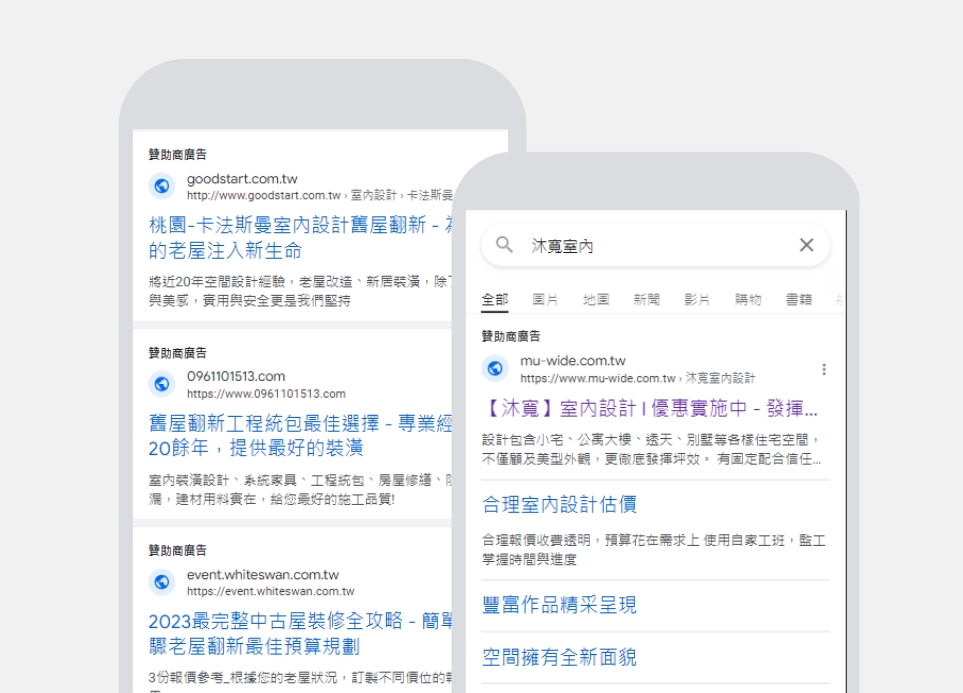Open the 書籍 tab
The image size is (963, 693).
(799, 300)
